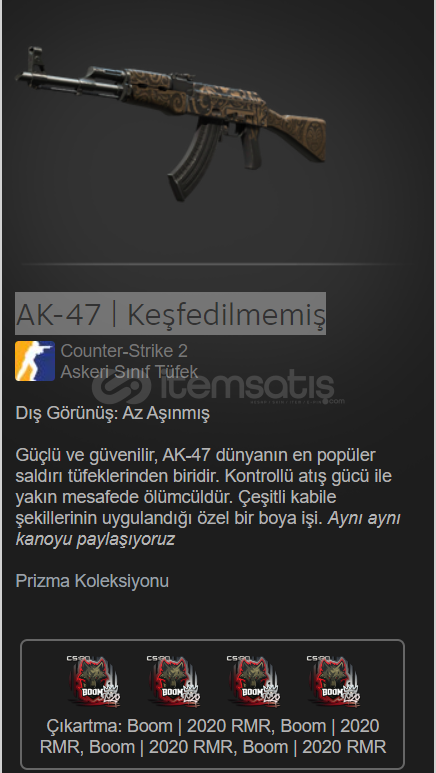
Task: Click the itemsatış watermark wordmark
Action: point(247,386)
